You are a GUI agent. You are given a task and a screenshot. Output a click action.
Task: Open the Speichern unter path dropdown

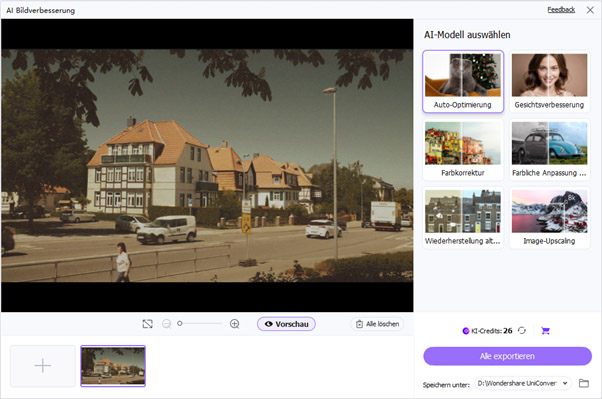[x=523, y=383]
